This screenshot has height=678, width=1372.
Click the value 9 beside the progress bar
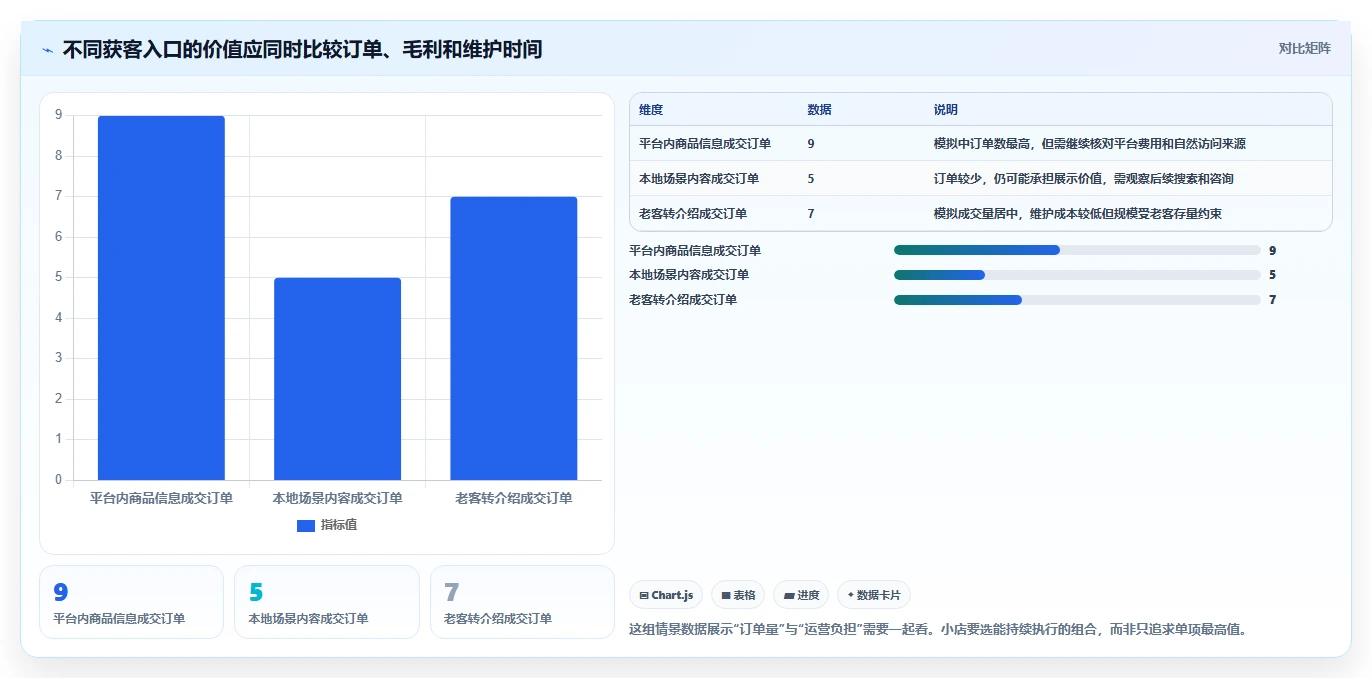click(x=1272, y=250)
